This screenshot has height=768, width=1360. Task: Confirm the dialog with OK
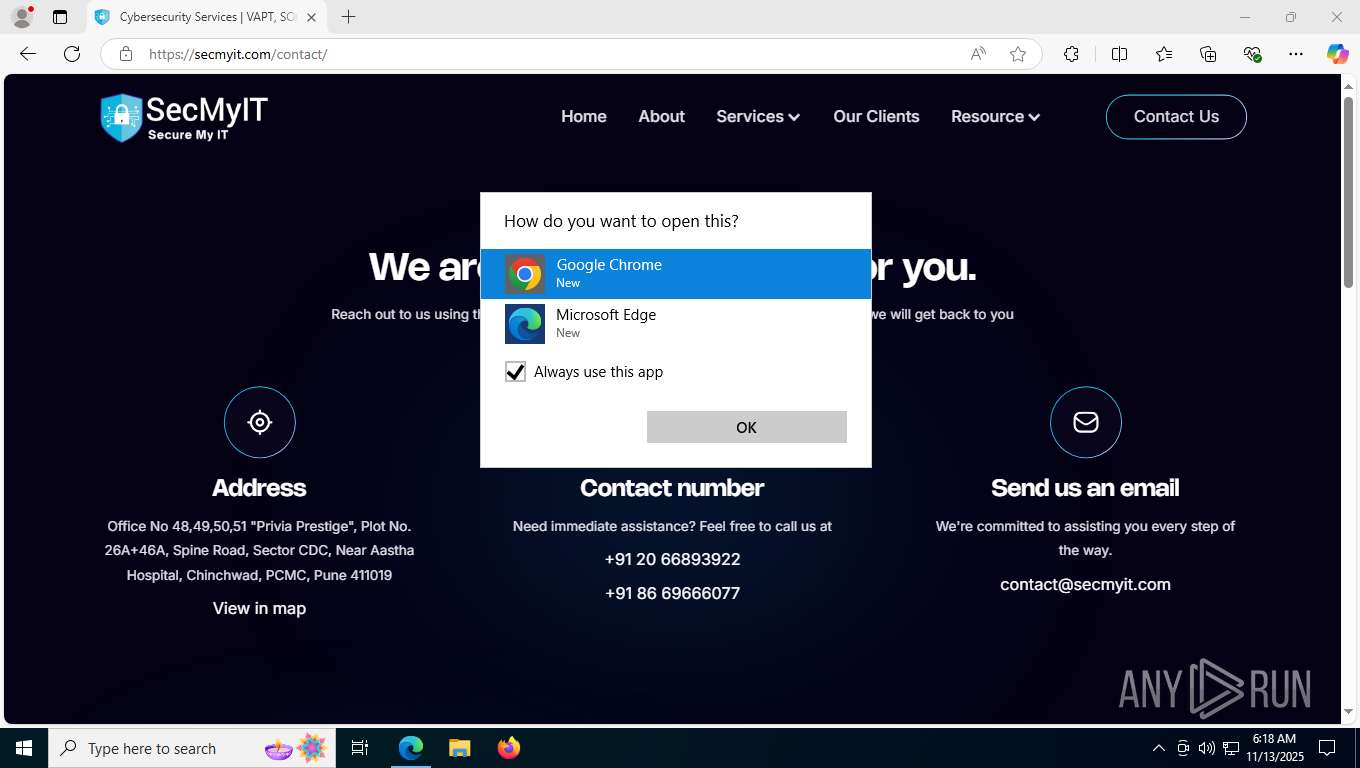click(x=747, y=427)
